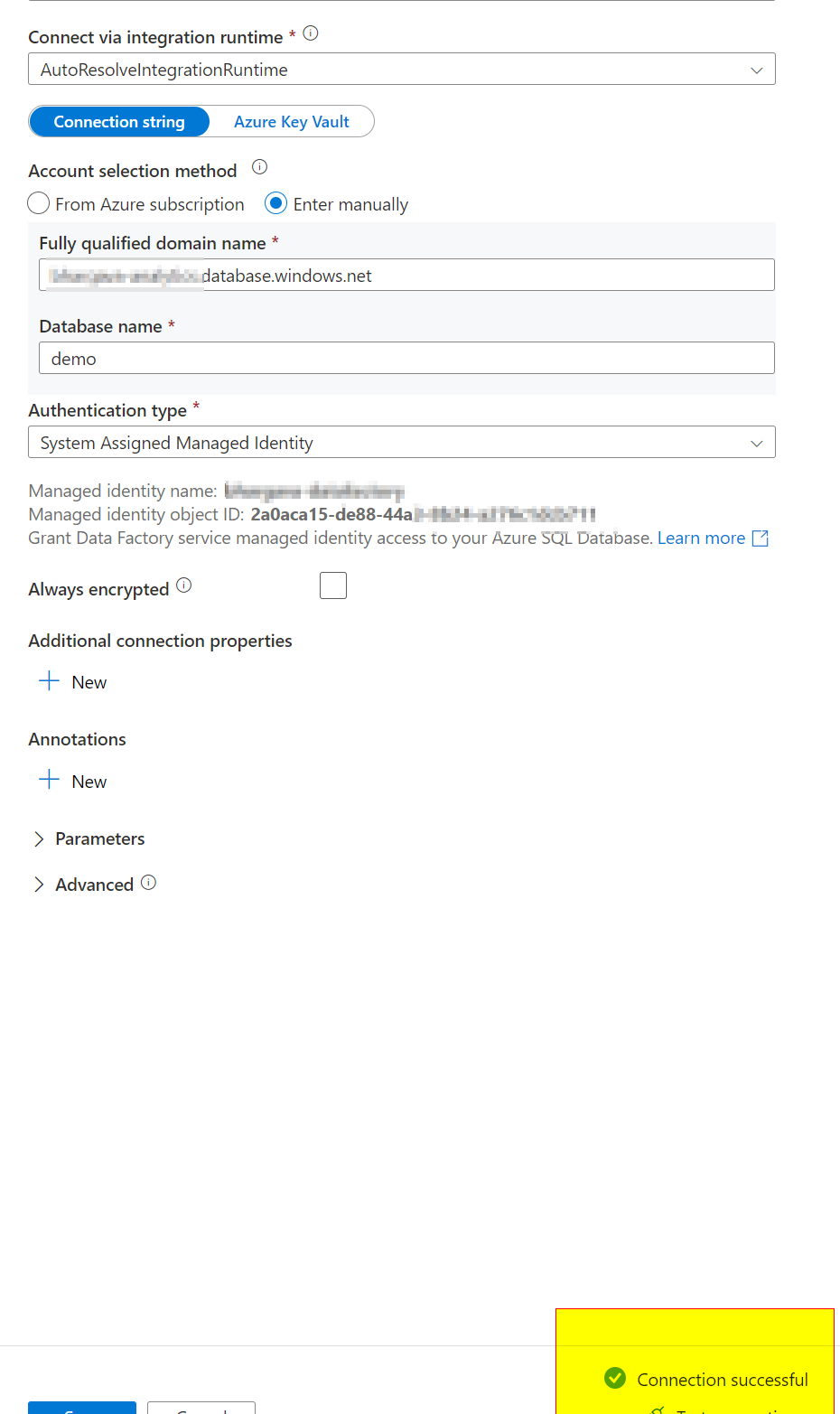Screen dimensions: 840x1414
Task: Switch to Connection string tab
Action: point(119,122)
